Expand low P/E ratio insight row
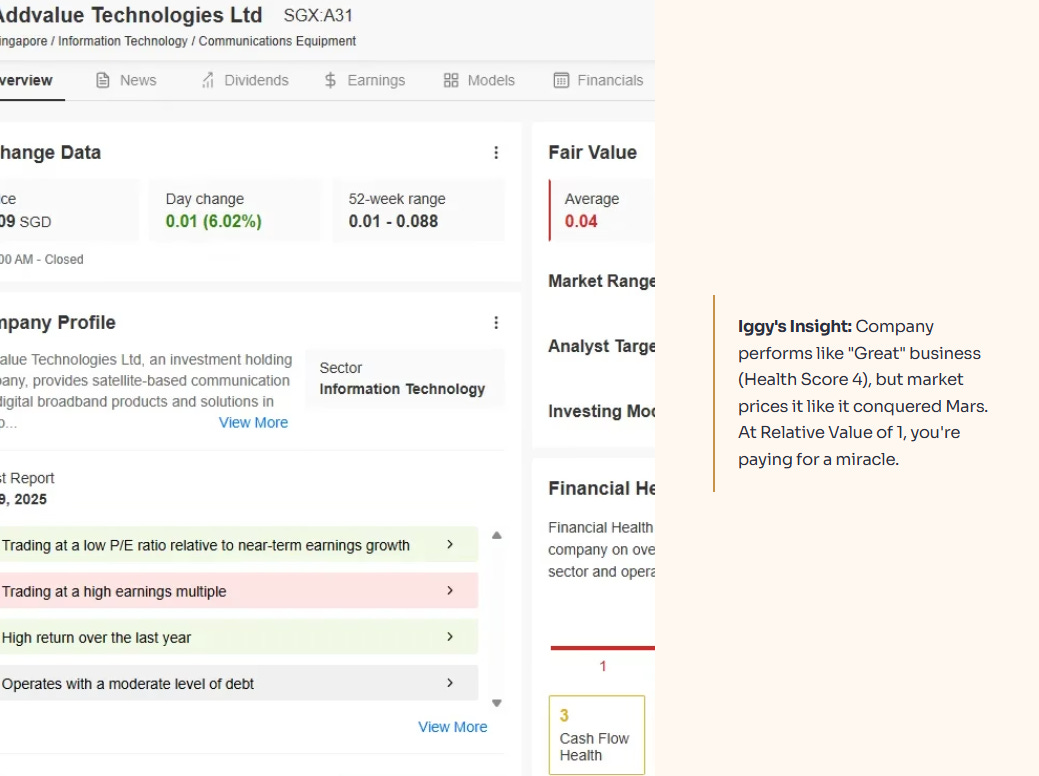 click(x=239, y=545)
